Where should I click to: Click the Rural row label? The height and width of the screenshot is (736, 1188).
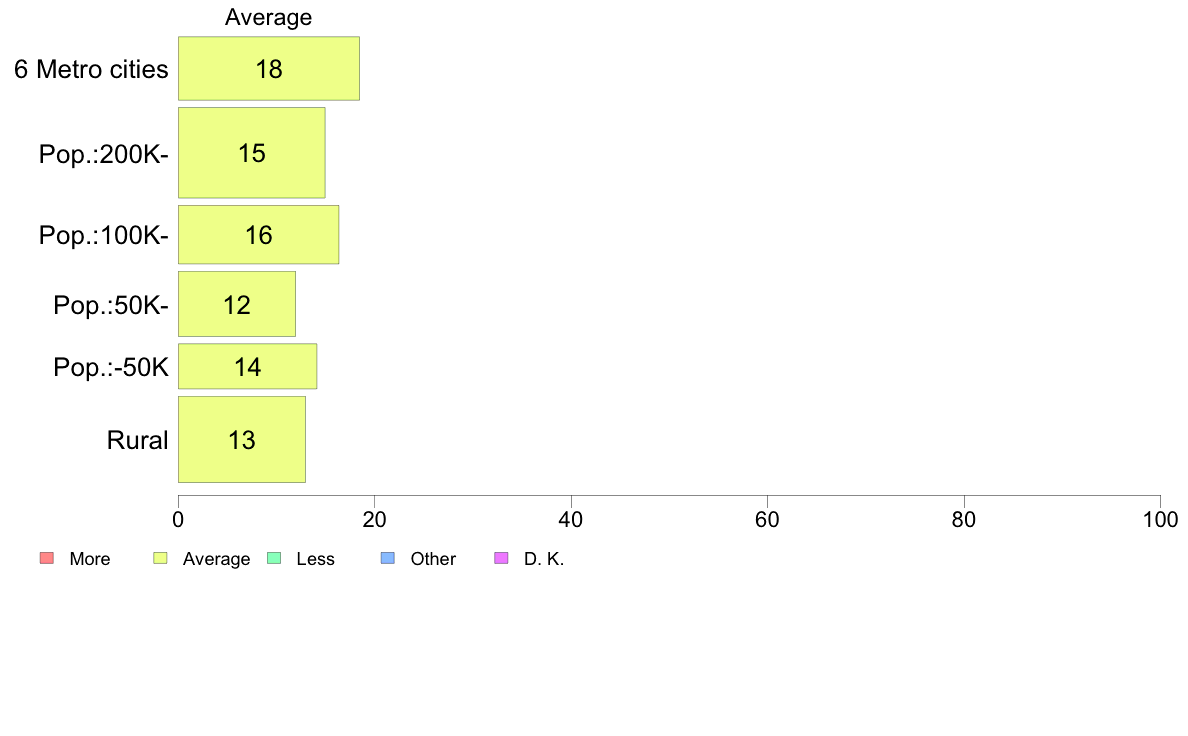pyautogui.click(x=137, y=440)
